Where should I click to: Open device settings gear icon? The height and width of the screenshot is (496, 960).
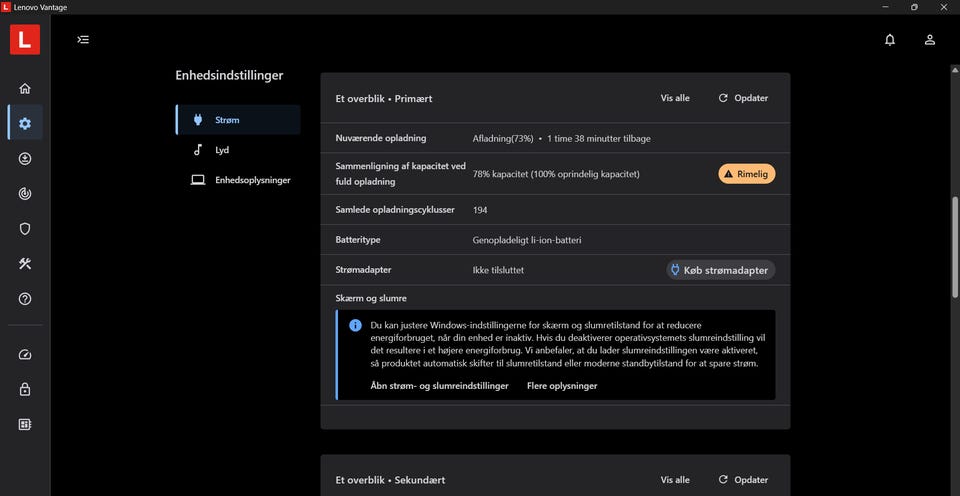tap(25, 124)
